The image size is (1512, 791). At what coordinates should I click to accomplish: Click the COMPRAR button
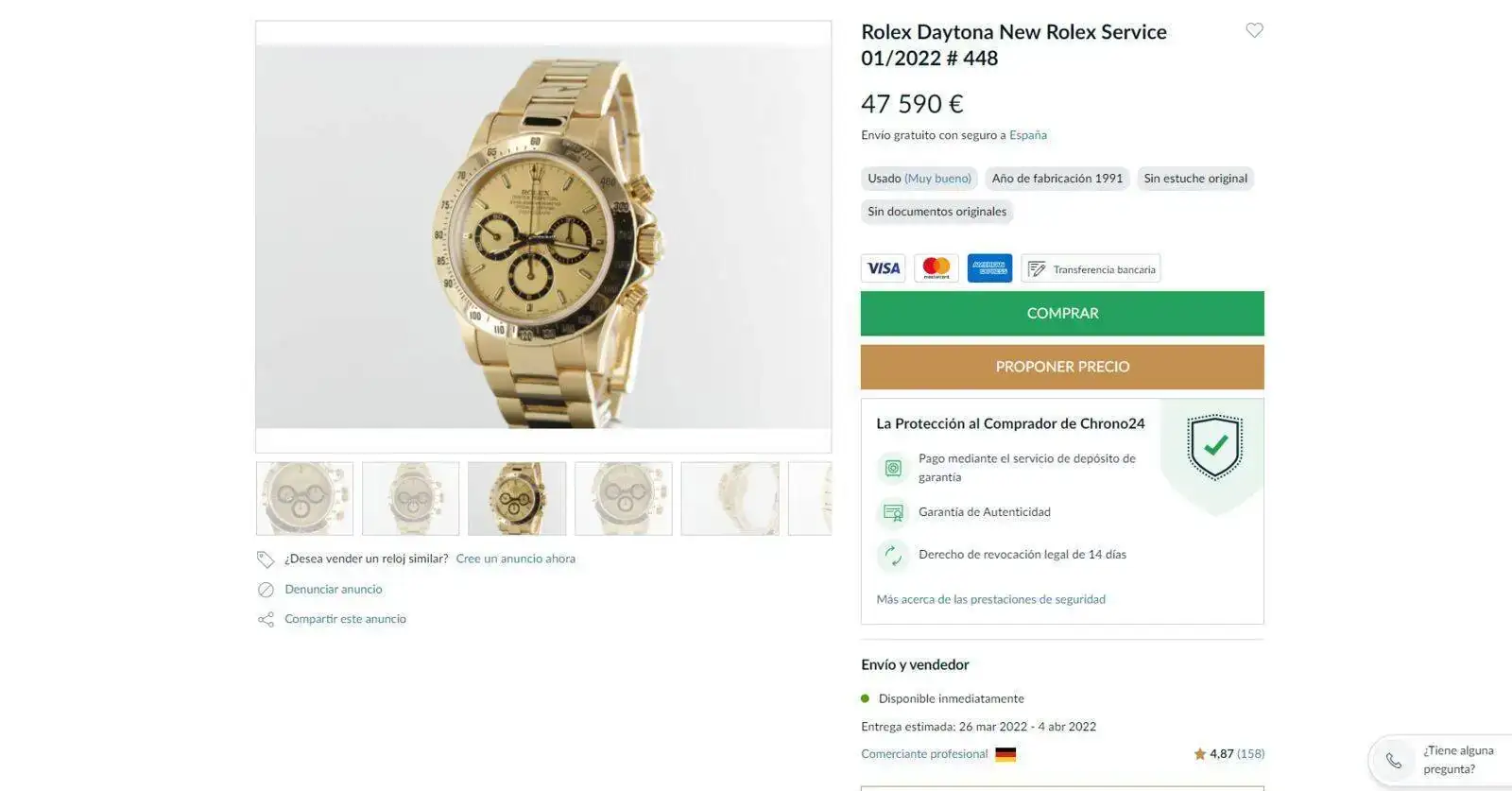tap(1062, 313)
